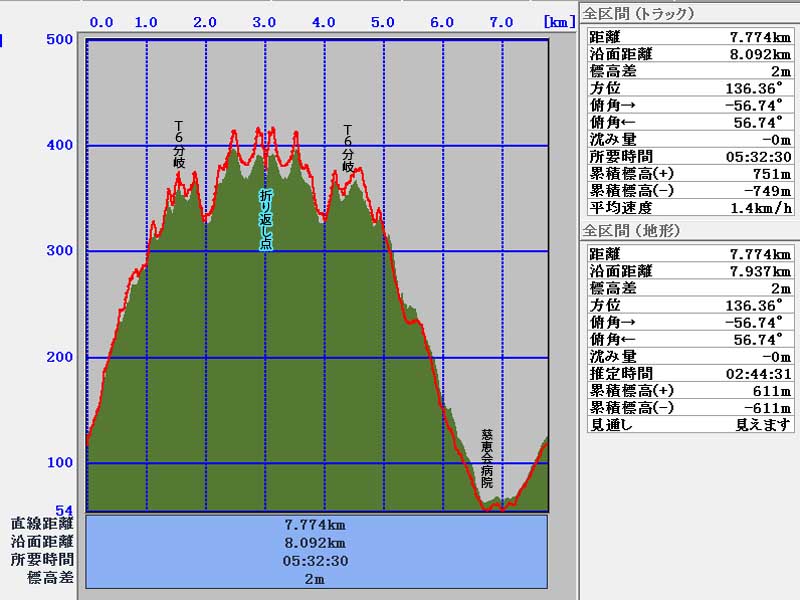The image size is (800, 600).
Task: Click the 3.0 km tick on horizontal axis
Action: point(264,22)
